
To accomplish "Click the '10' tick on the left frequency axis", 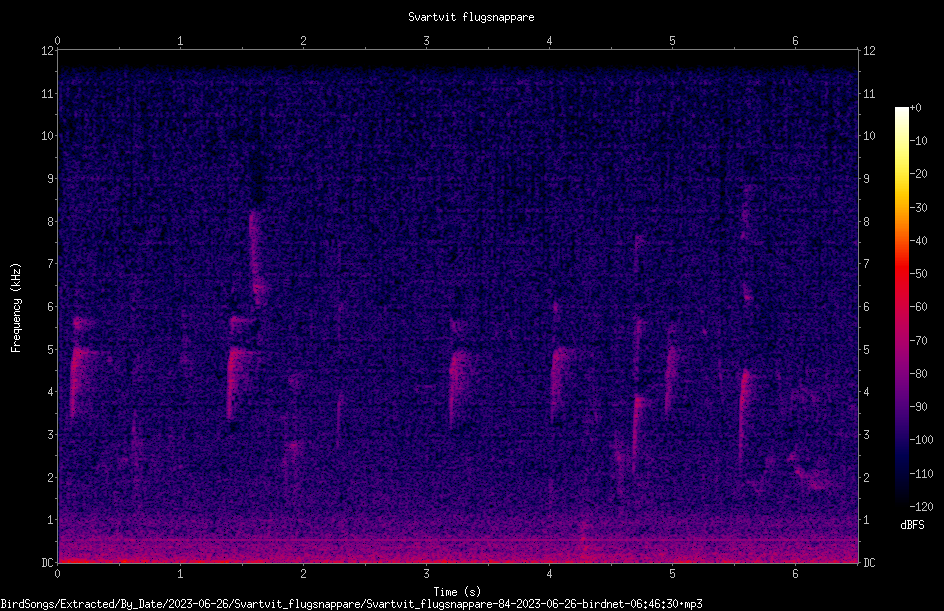I will tap(48, 136).
